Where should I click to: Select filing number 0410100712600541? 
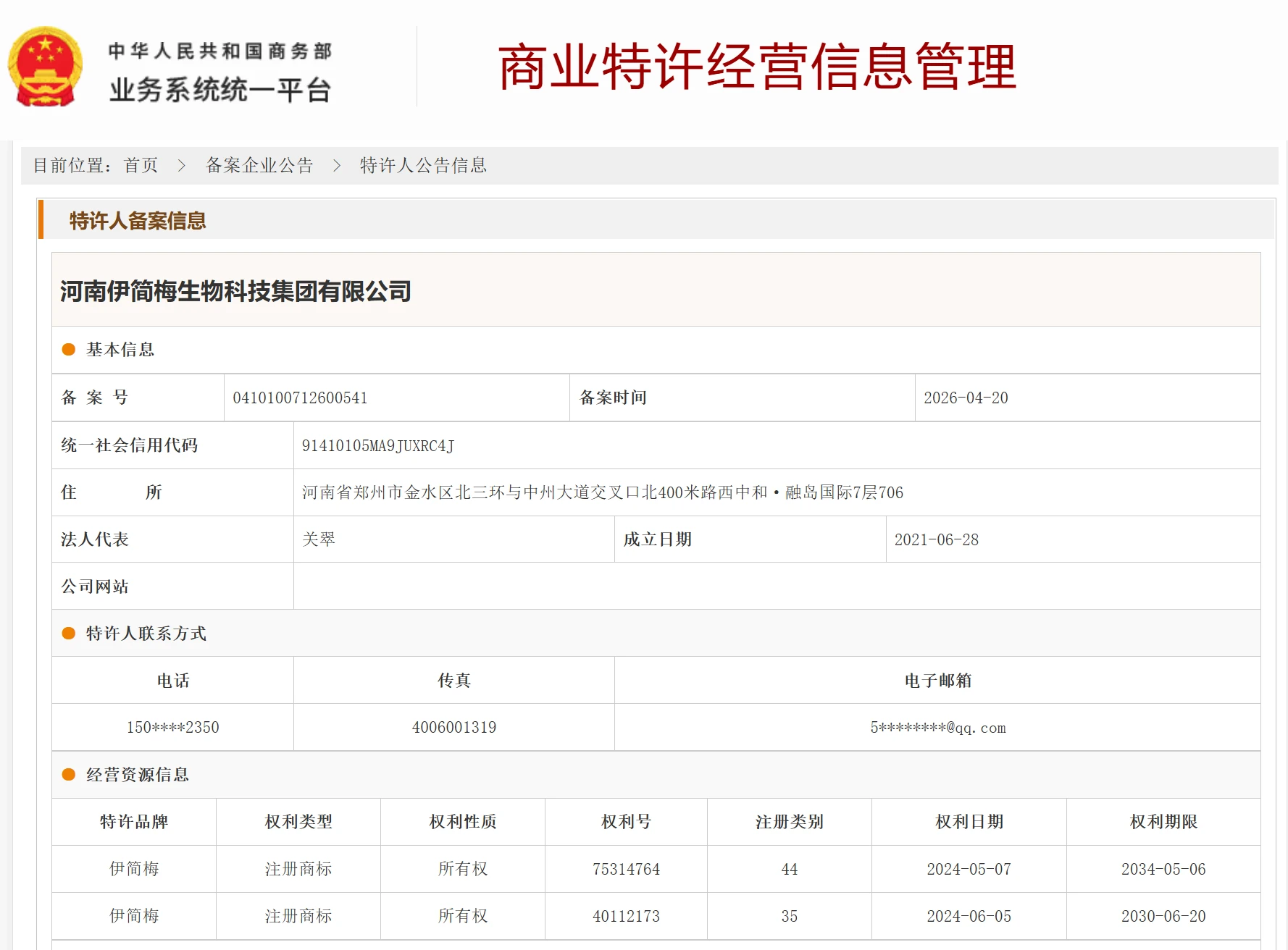click(300, 398)
